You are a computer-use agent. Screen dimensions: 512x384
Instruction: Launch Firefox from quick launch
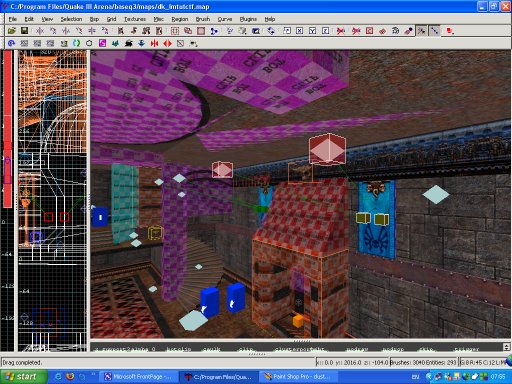tap(70, 377)
